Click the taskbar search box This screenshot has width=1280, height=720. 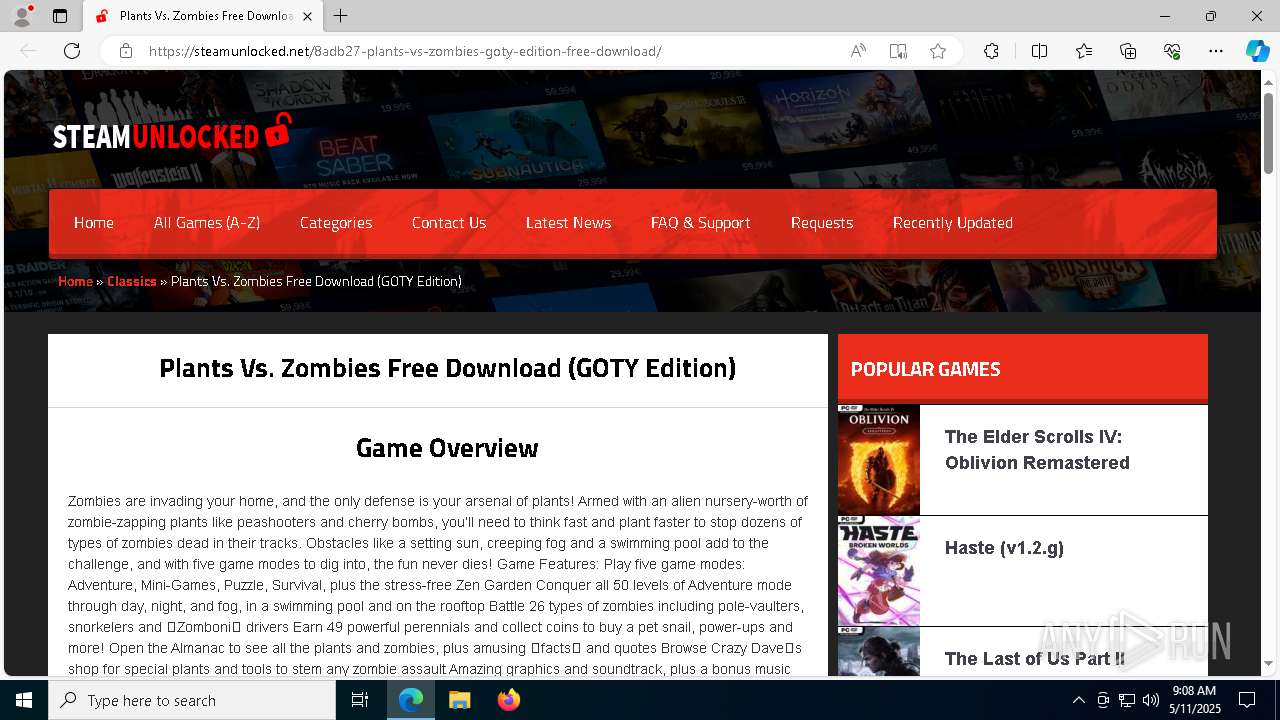click(192, 700)
